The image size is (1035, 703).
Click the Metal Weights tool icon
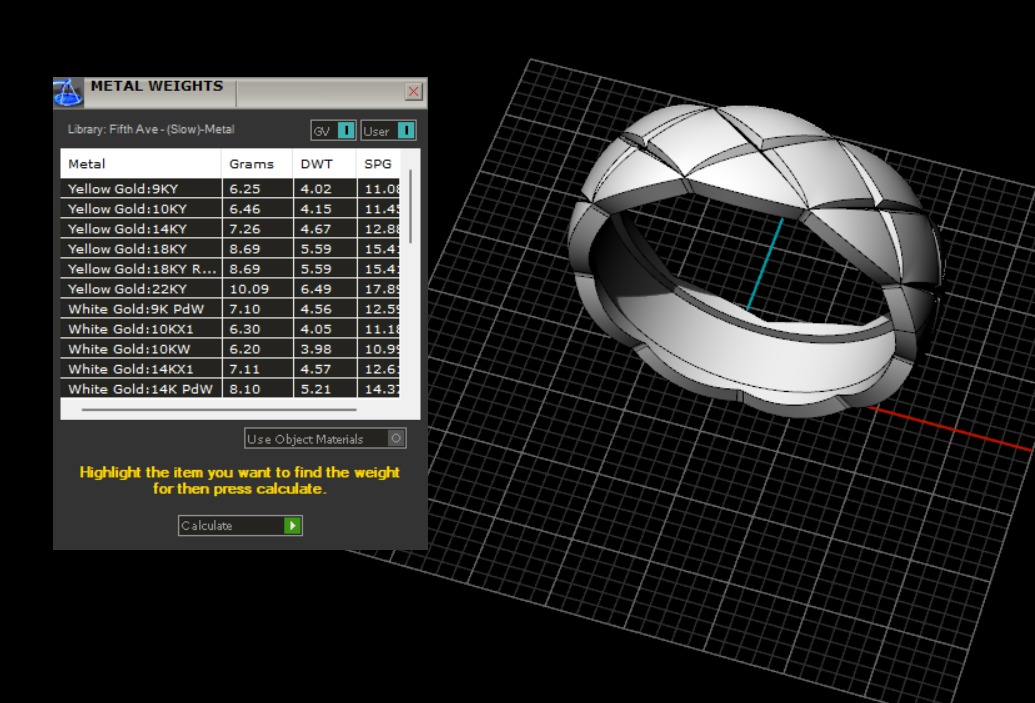click(68, 92)
